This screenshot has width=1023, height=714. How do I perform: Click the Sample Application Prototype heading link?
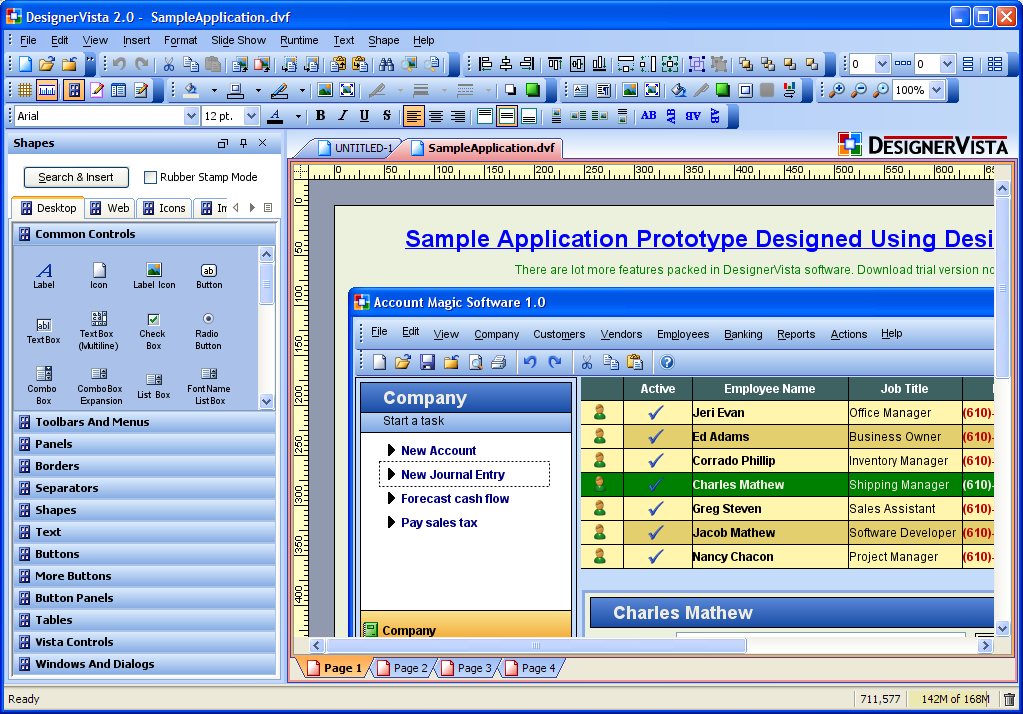699,239
